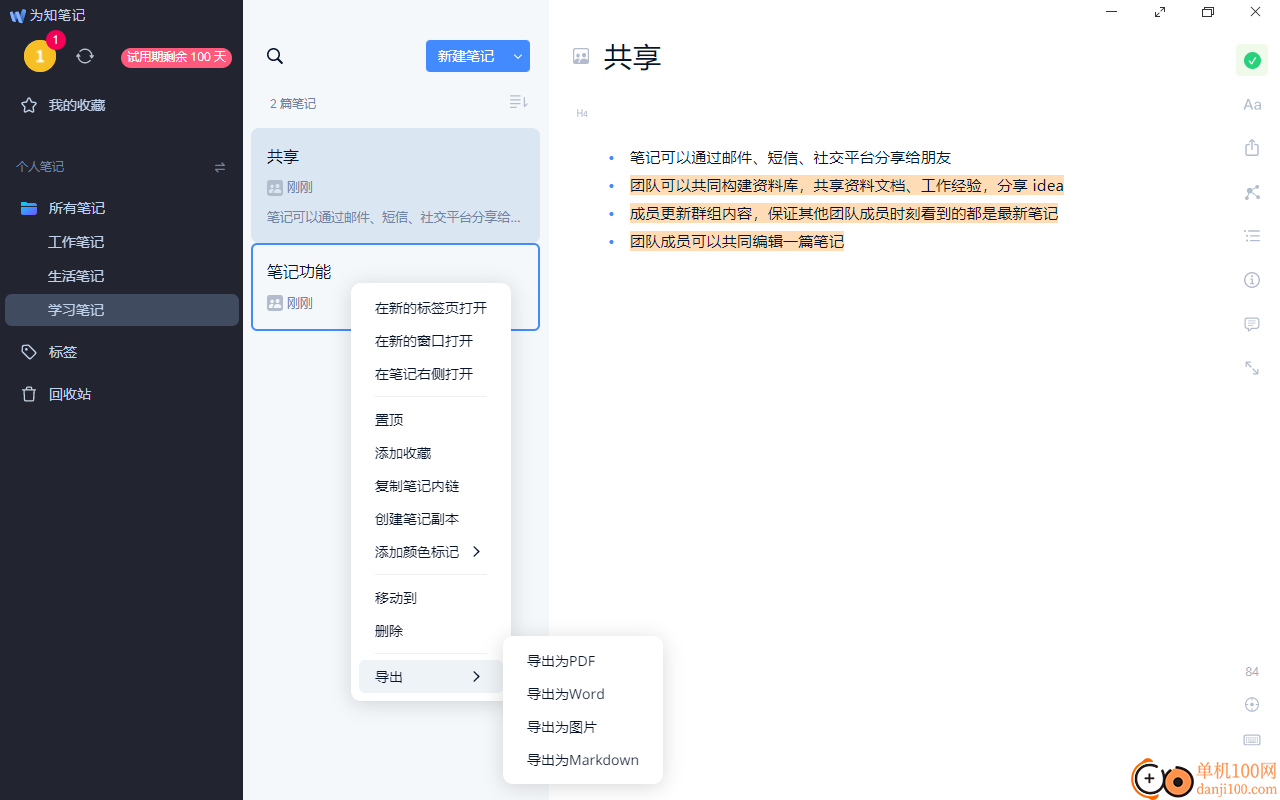Open the outline list icon
Screen dimensions: 1280x800
click(1252, 236)
